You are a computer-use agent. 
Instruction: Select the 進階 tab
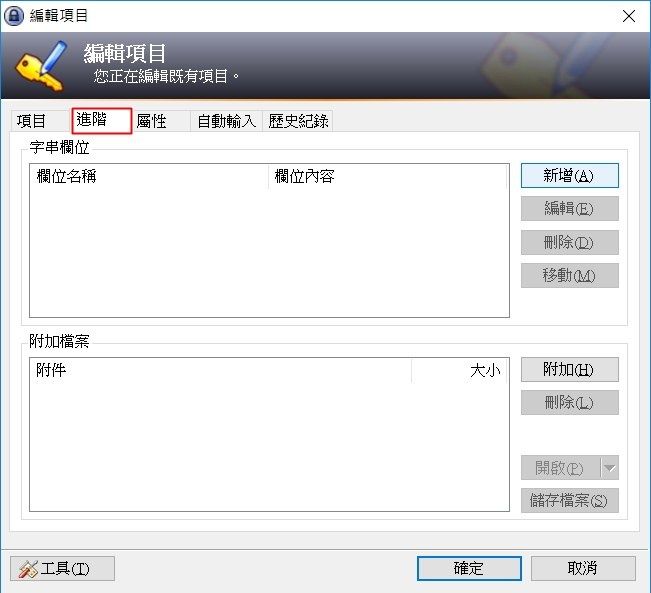point(102,120)
